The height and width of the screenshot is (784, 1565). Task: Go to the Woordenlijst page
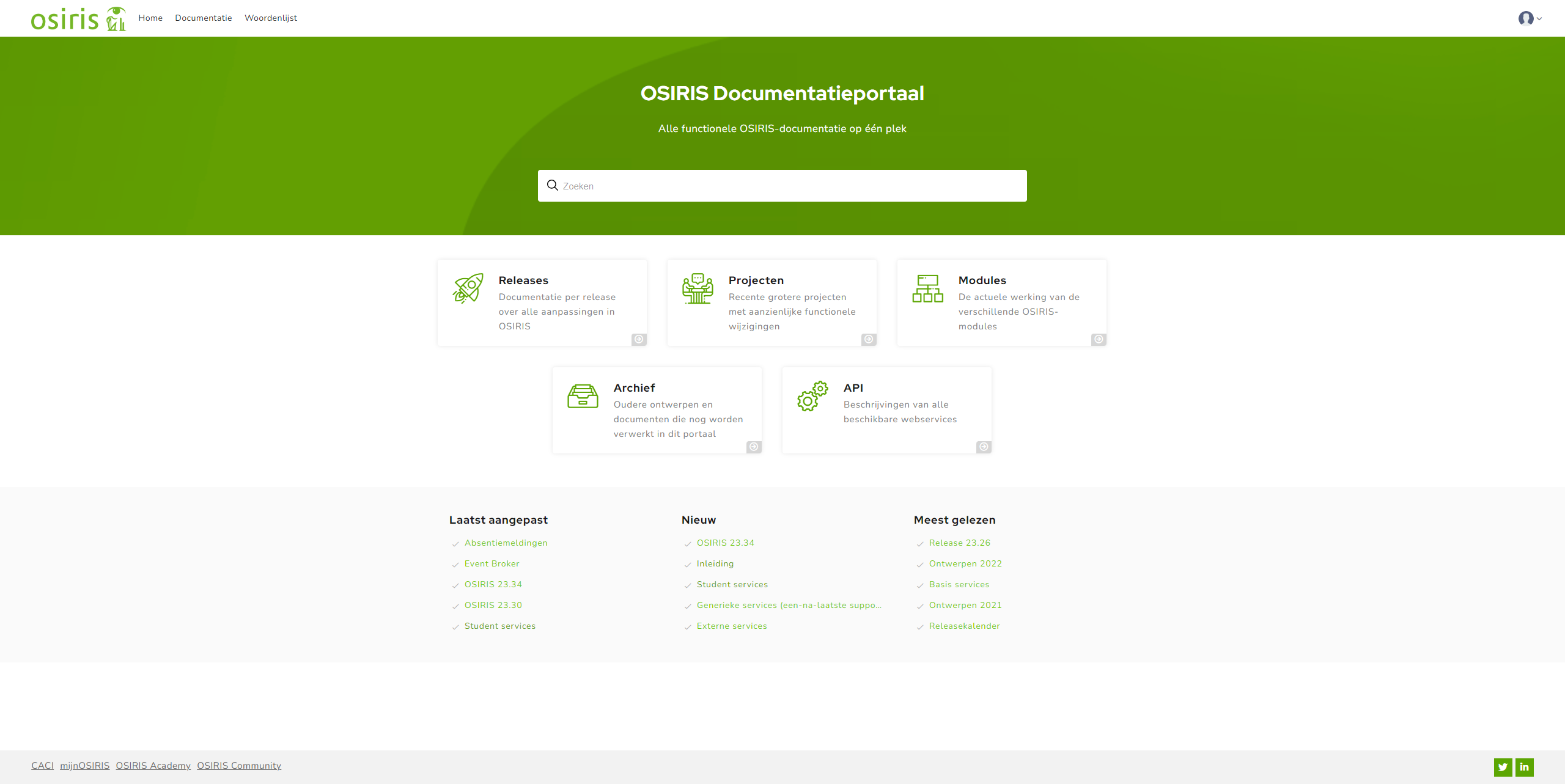coord(271,18)
